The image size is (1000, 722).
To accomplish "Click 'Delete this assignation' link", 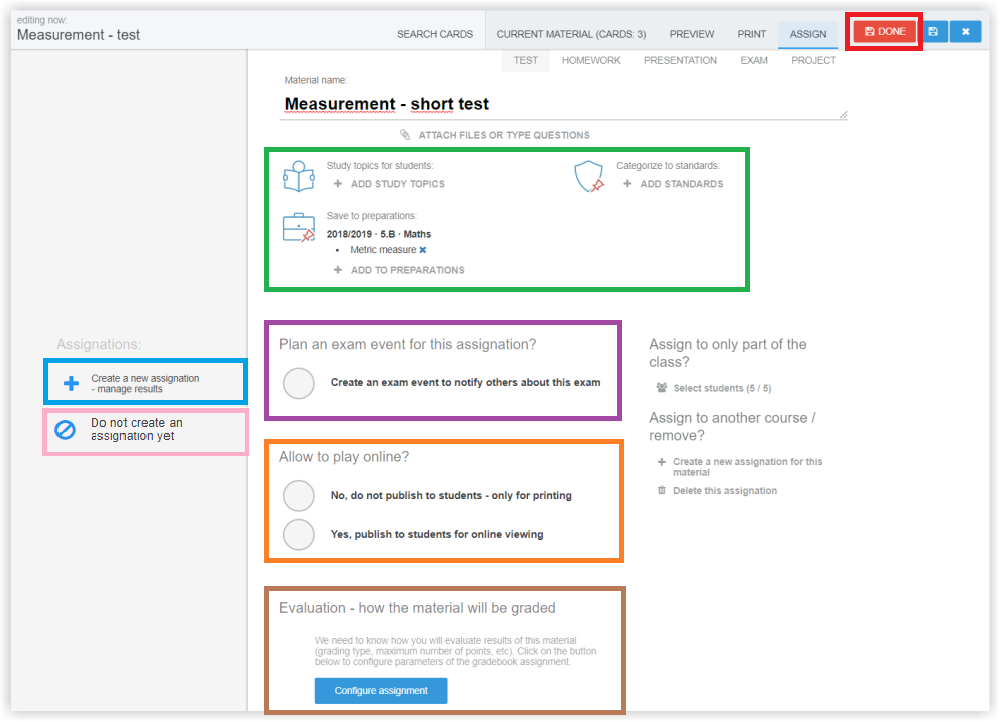I will click(x=725, y=490).
